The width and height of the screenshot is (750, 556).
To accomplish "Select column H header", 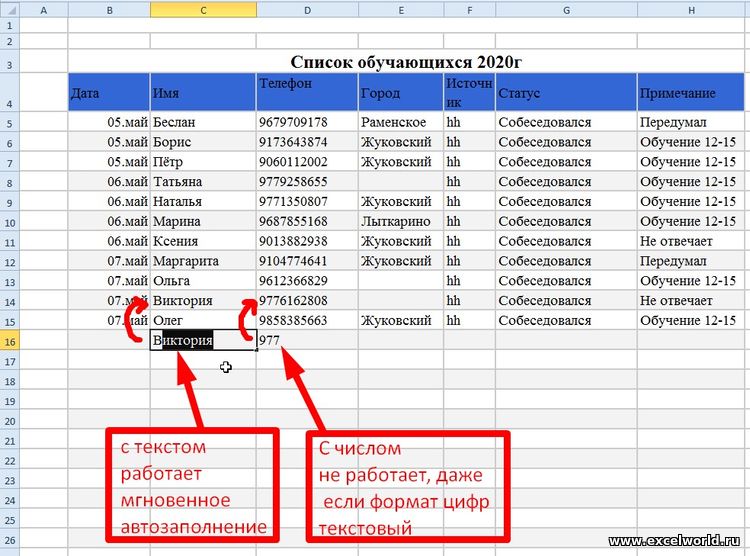I will 691,10.
